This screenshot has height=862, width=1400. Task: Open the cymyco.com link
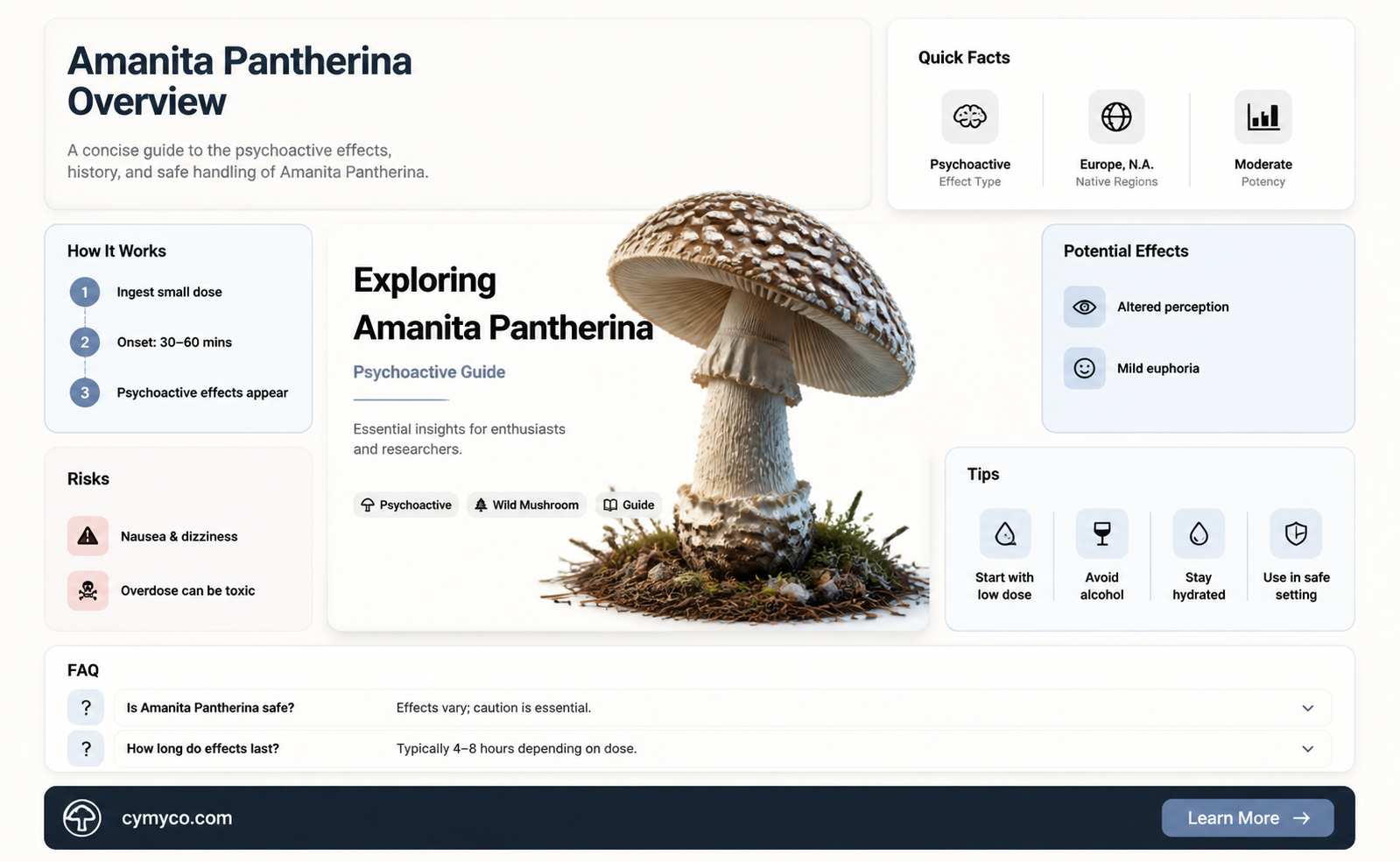tap(177, 818)
